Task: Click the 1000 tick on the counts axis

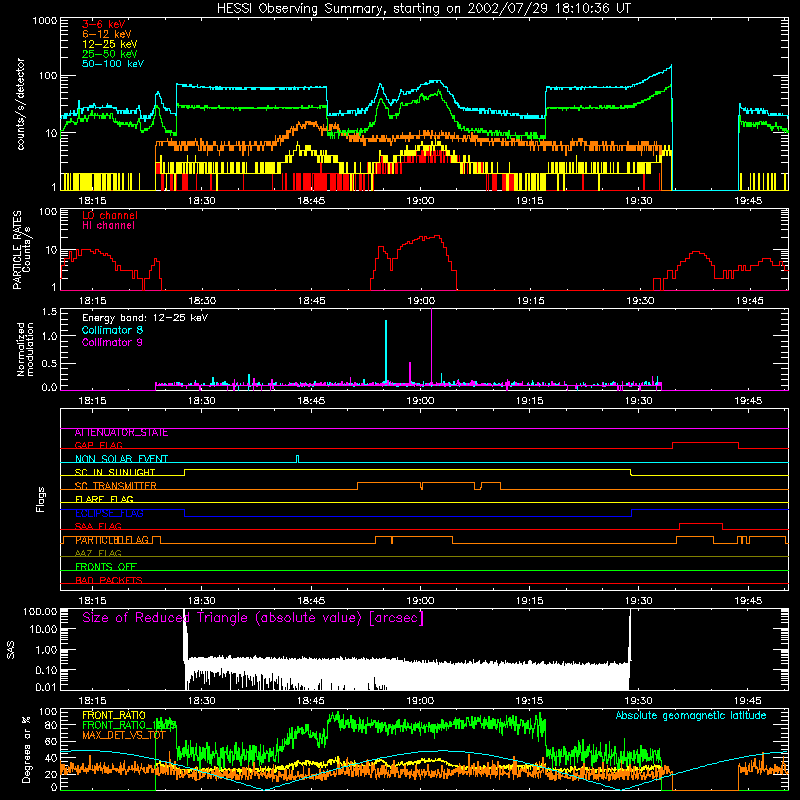Action: [x=45, y=21]
